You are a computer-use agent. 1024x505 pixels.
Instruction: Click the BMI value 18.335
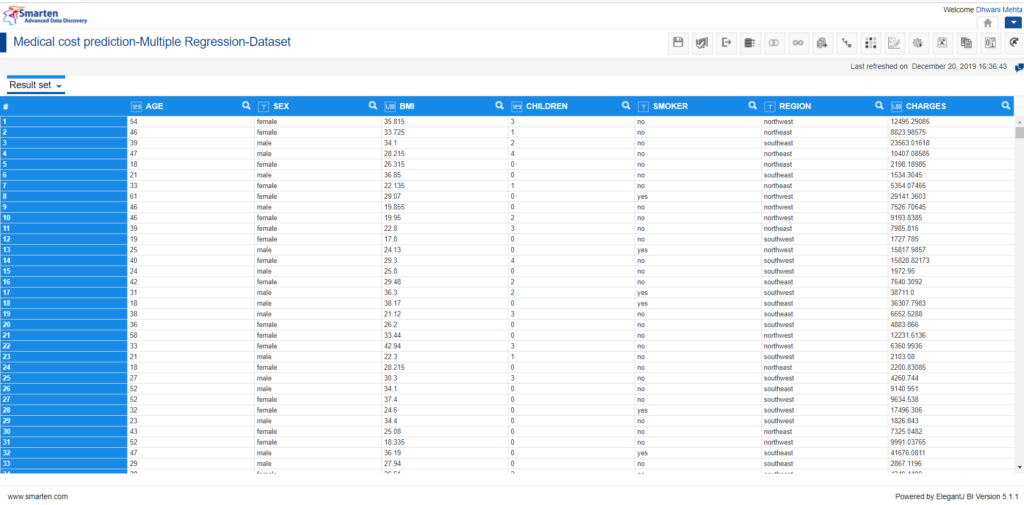click(394, 442)
